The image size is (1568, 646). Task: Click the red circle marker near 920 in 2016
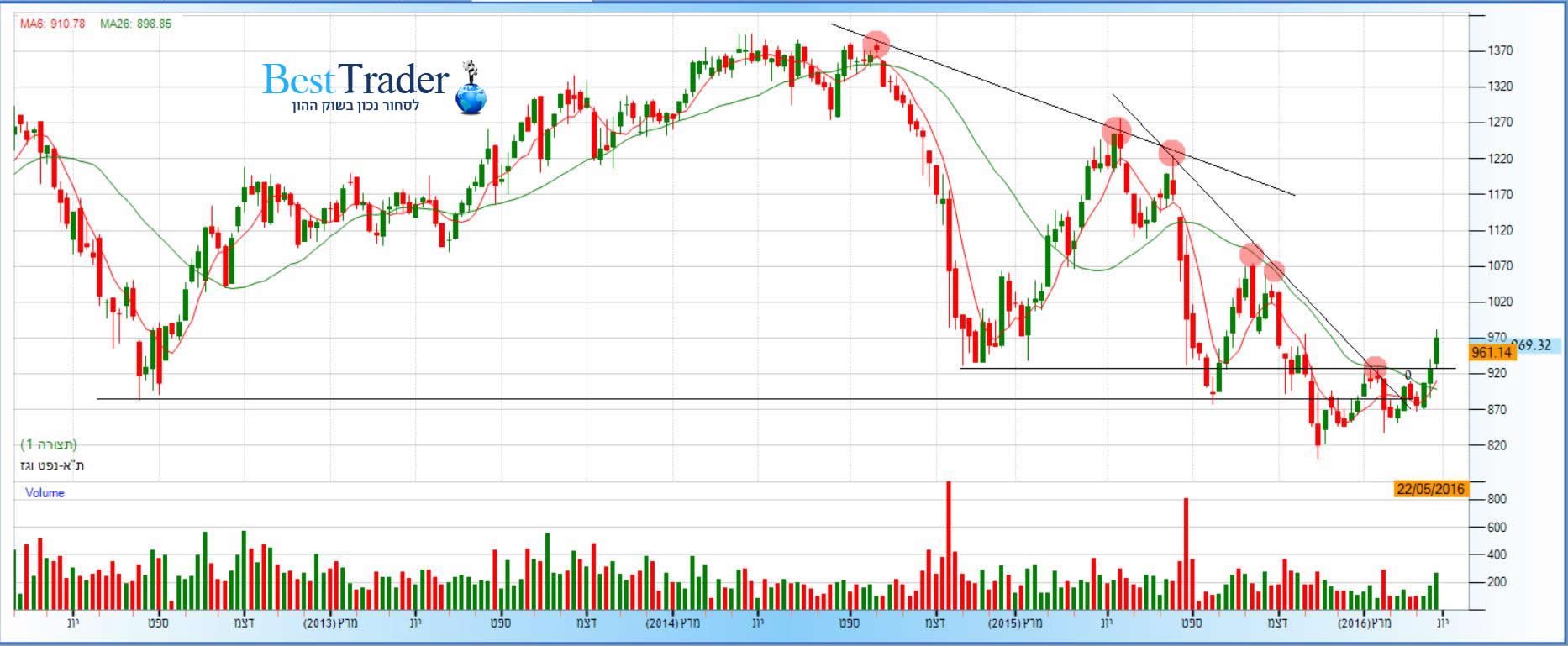pos(1375,368)
